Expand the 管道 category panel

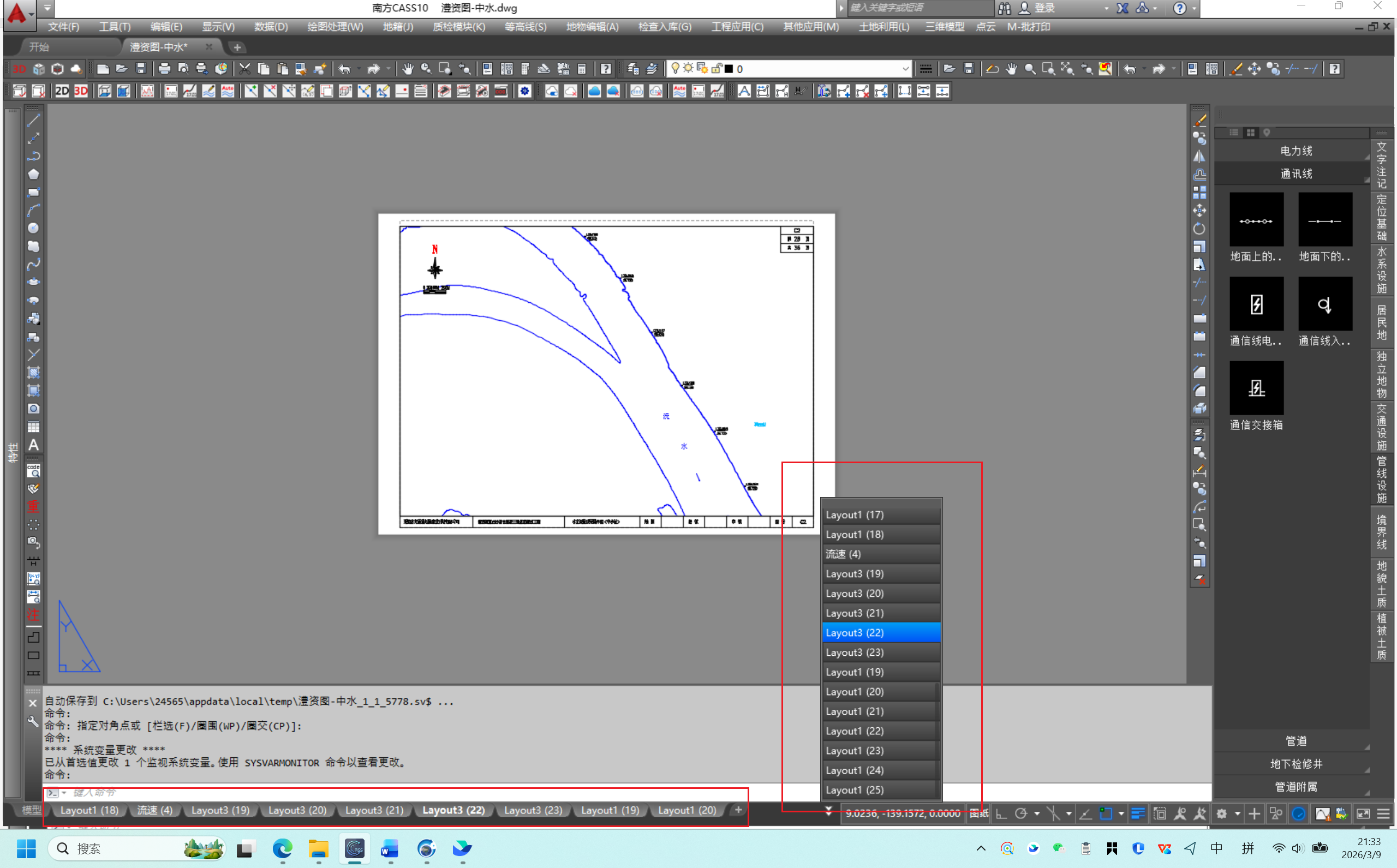pos(1295,741)
